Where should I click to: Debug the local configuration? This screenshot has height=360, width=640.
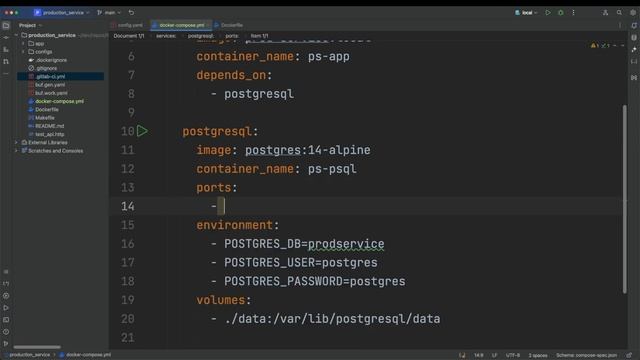[x=560, y=13]
